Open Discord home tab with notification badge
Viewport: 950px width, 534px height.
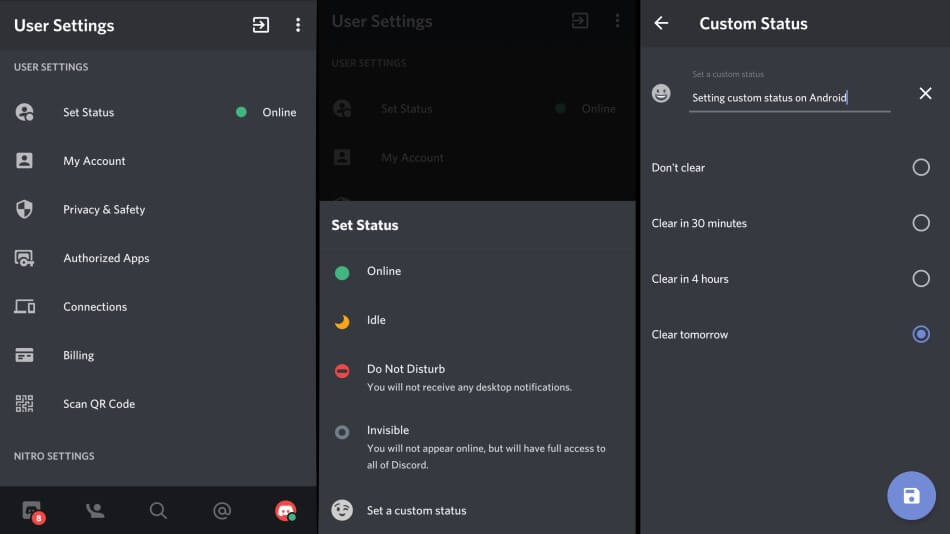pyautogui.click(x=33, y=511)
